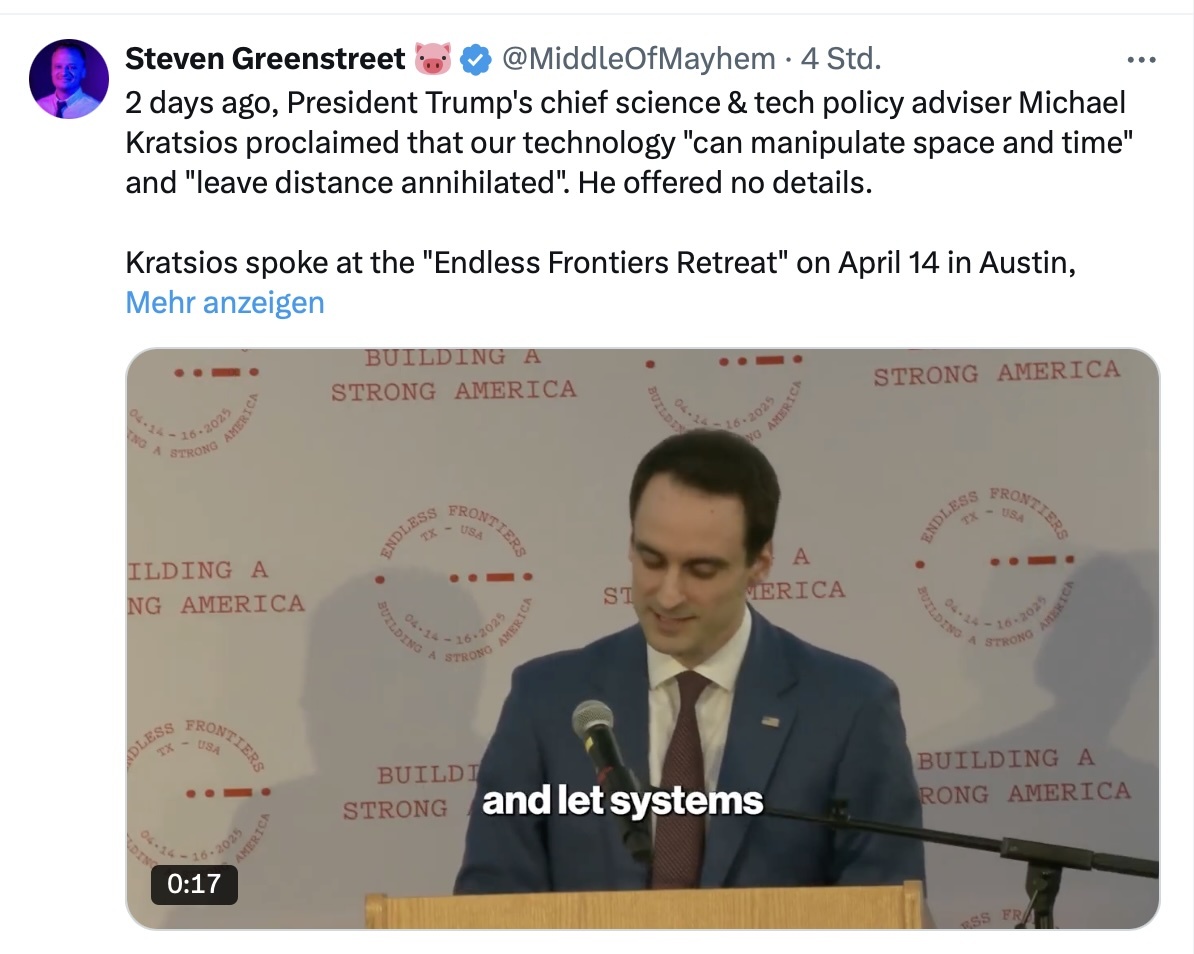Open the "4 Std." timestamp link
Viewport: 1194px width, 954px height.
click(841, 59)
